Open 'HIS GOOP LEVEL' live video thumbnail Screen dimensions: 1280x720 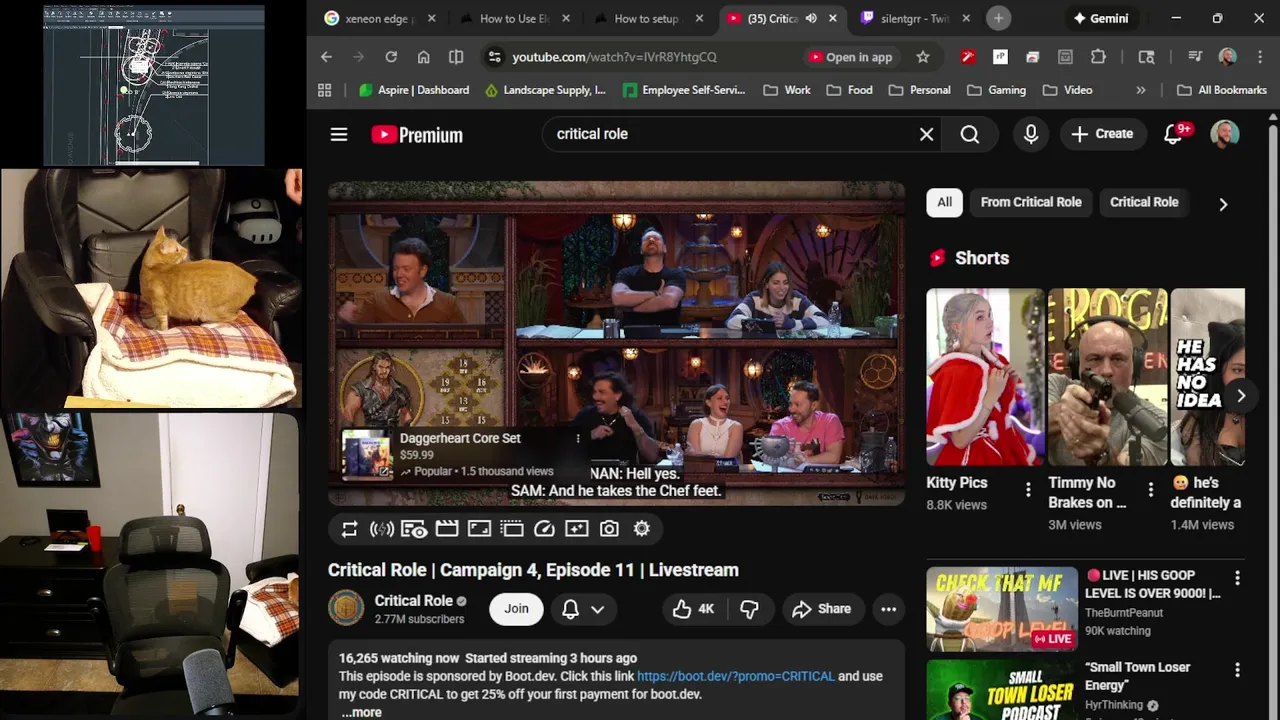tap(1002, 609)
